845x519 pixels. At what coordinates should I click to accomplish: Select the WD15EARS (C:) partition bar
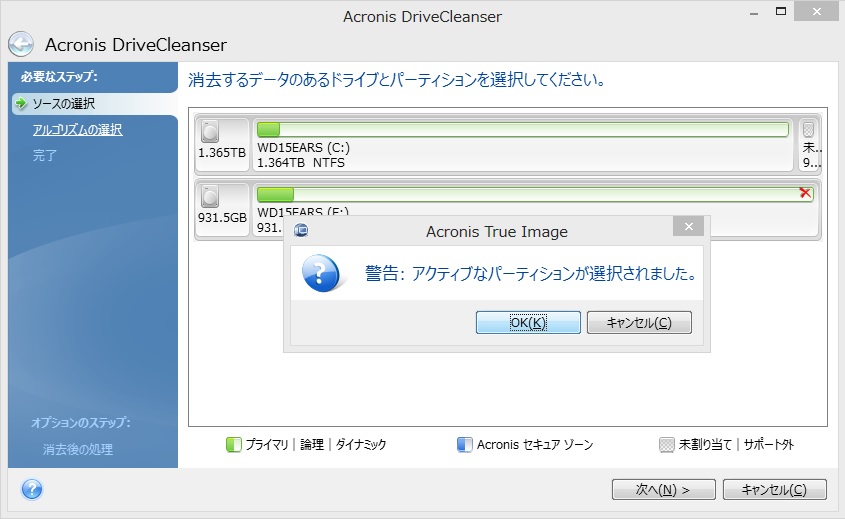523,129
